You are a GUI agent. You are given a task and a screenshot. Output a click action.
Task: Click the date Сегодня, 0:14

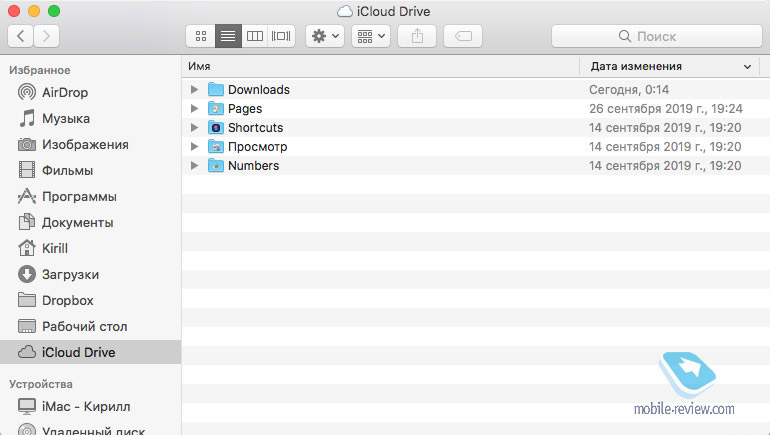(629, 90)
